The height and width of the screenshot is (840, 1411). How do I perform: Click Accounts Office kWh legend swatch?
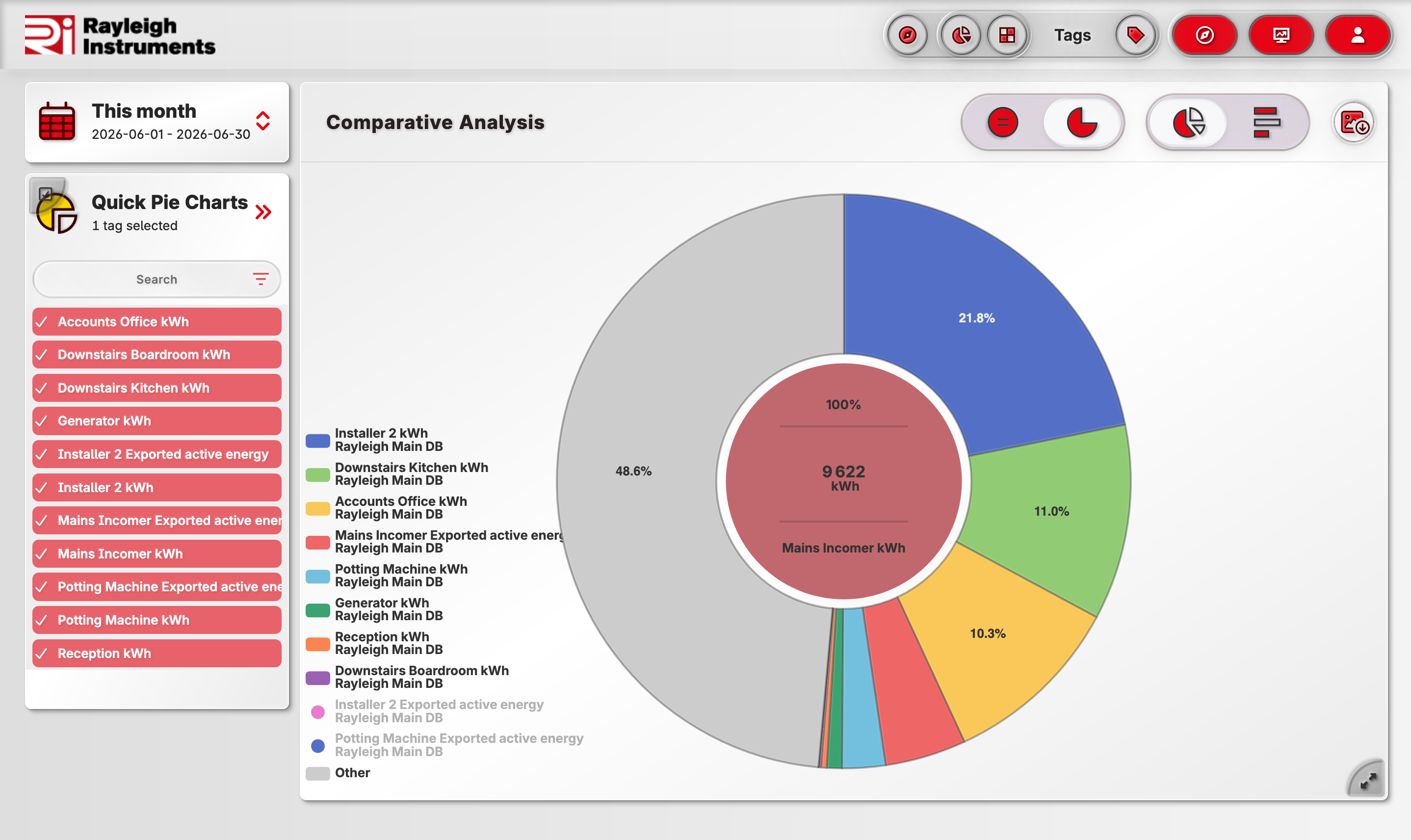[317, 508]
